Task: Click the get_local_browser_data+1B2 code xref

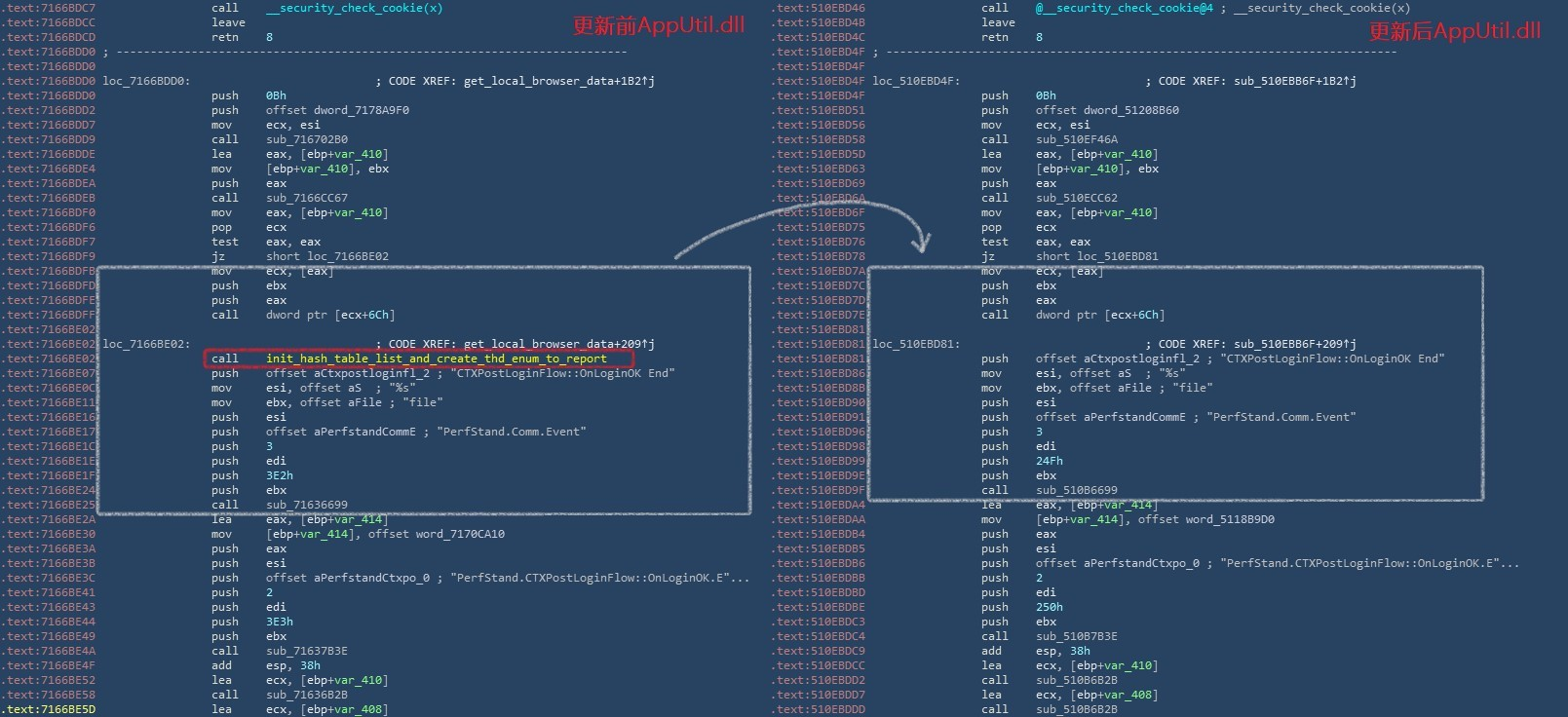Action: point(555,81)
